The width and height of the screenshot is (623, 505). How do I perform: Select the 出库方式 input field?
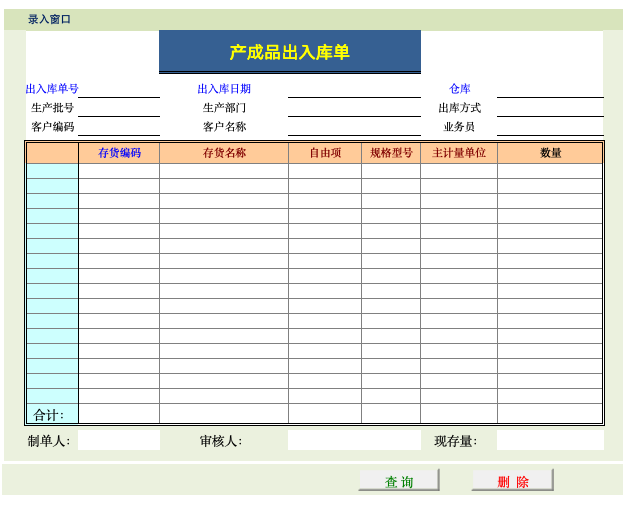pyautogui.click(x=550, y=108)
